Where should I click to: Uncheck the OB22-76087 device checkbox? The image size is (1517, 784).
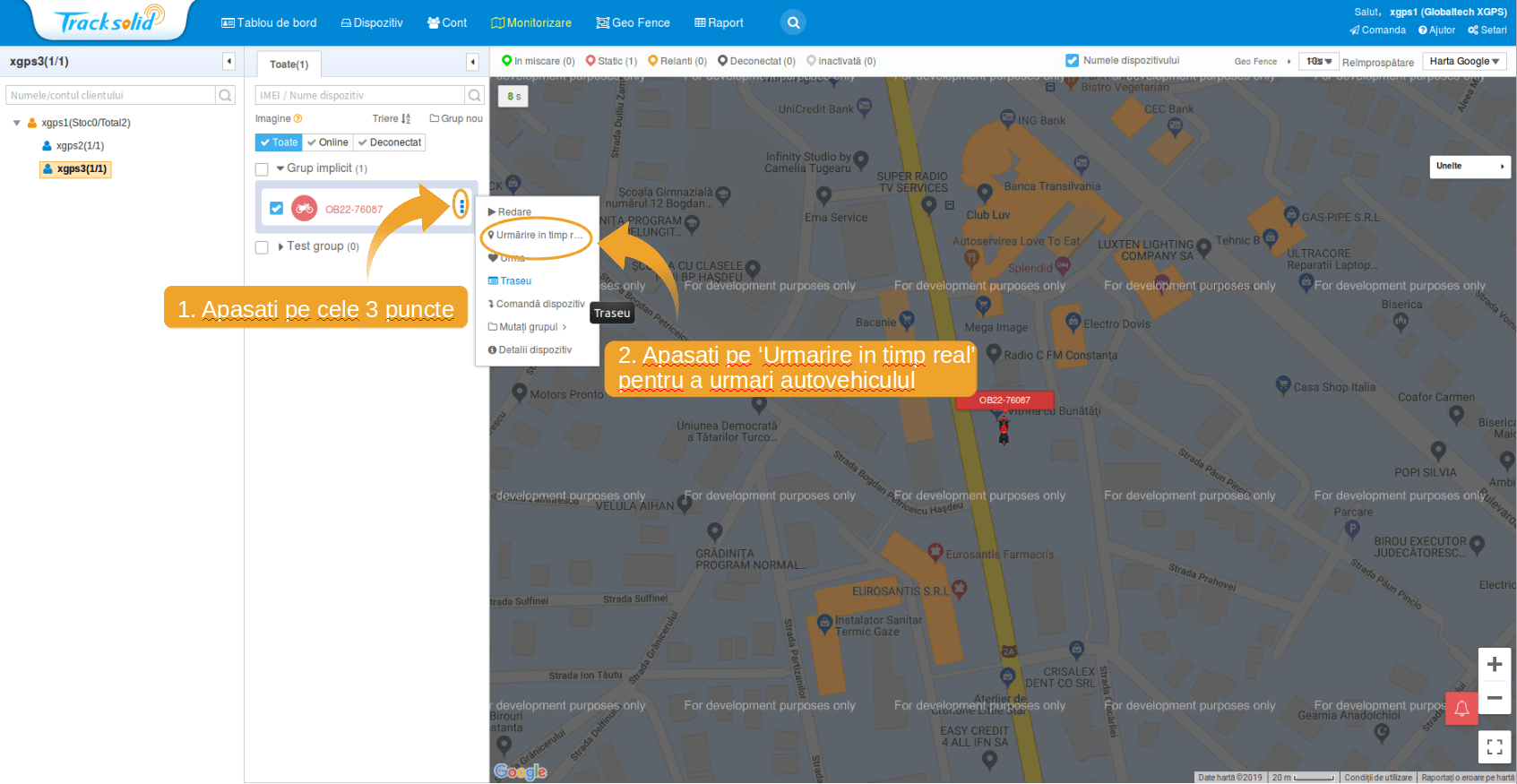point(276,208)
